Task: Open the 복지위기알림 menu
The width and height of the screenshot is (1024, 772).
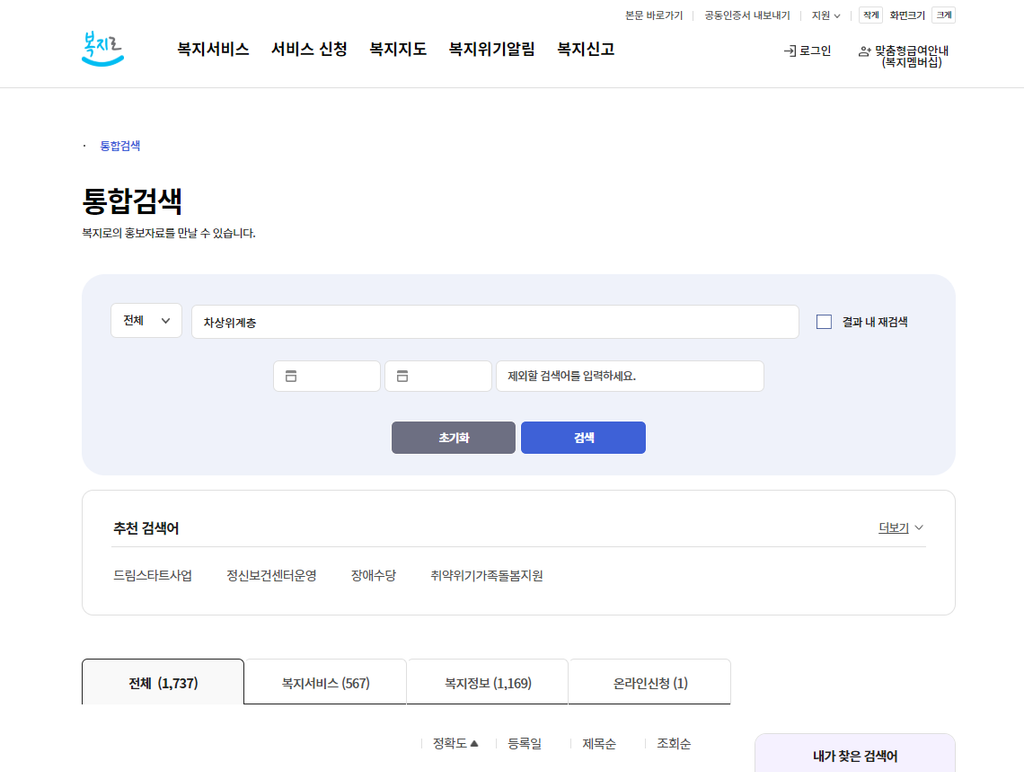Action: tap(492, 49)
